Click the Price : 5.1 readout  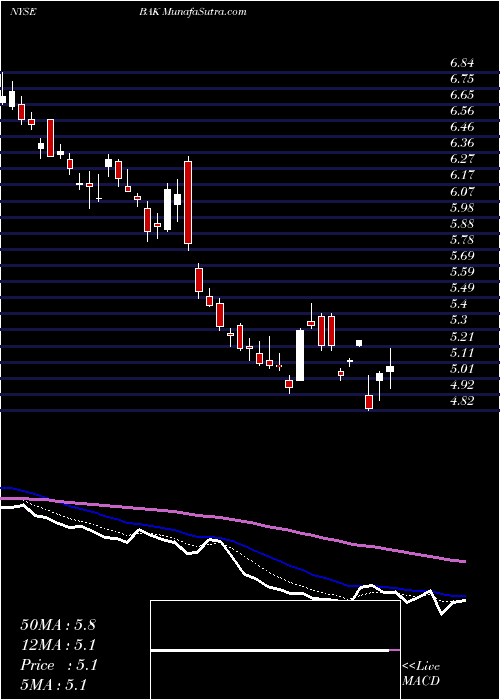(58, 665)
